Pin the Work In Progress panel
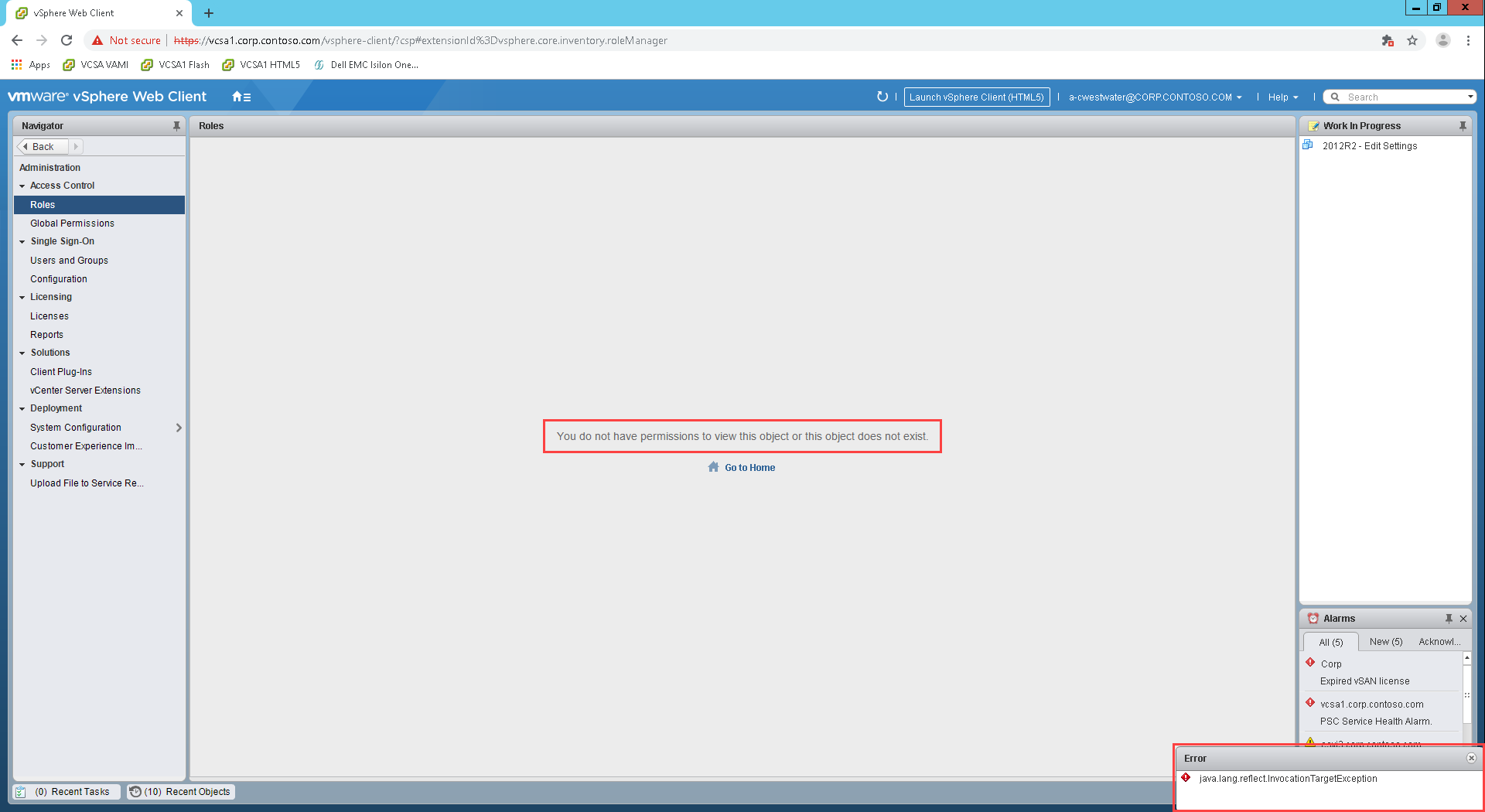Screen dimensions: 1485x812 click(x=1463, y=125)
